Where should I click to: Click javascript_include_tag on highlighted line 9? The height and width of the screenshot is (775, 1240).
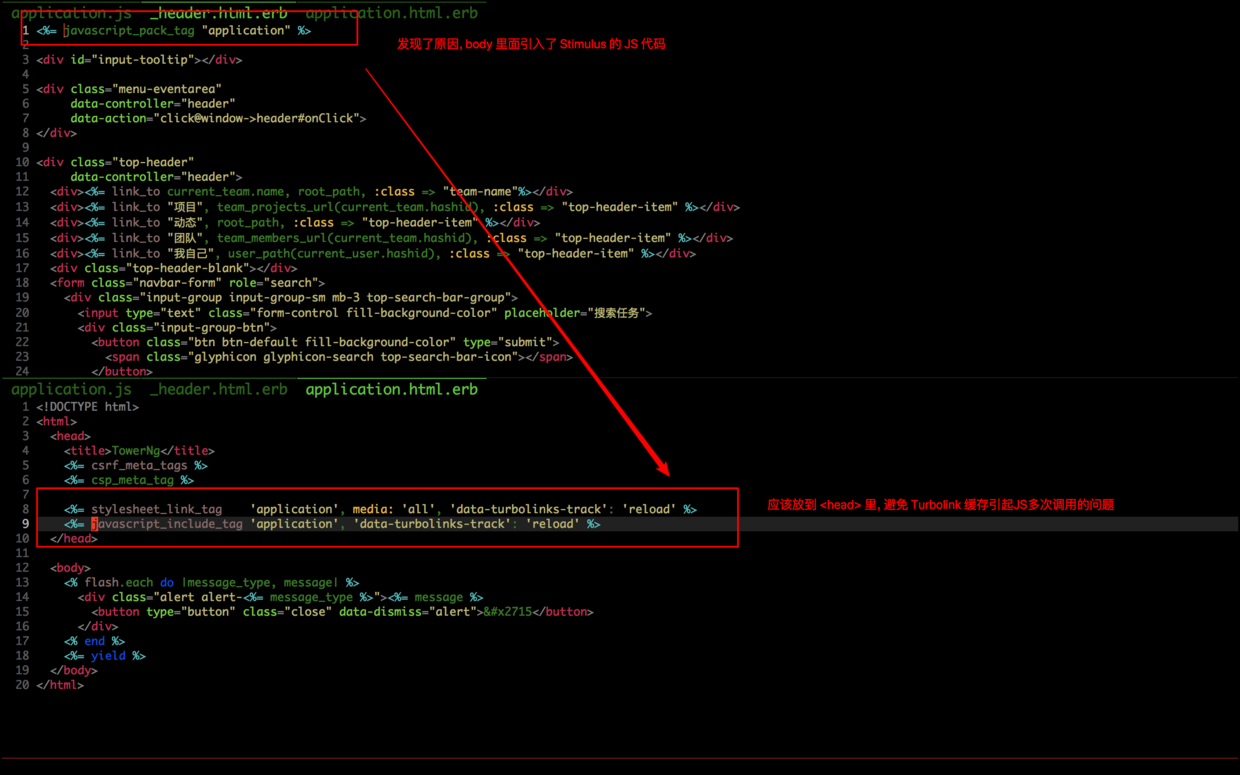coord(167,524)
